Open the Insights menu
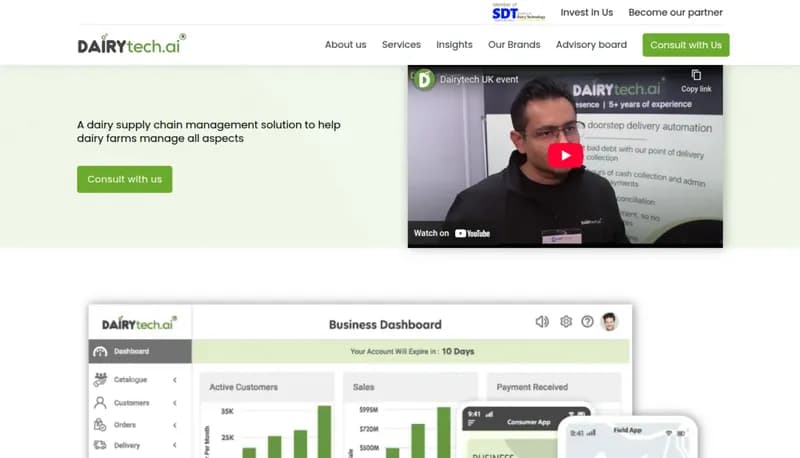This screenshot has height=458, width=800. click(454, 45)
